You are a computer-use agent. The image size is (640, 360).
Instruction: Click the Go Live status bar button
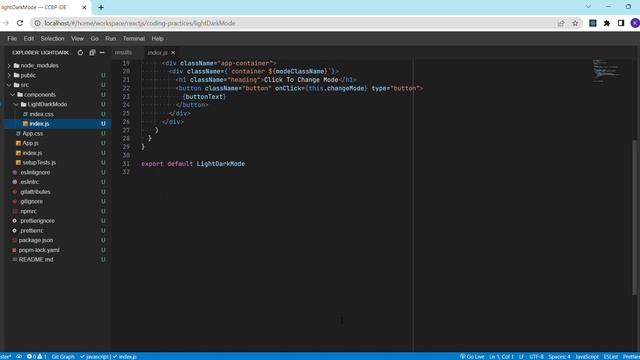click(472, 356)
